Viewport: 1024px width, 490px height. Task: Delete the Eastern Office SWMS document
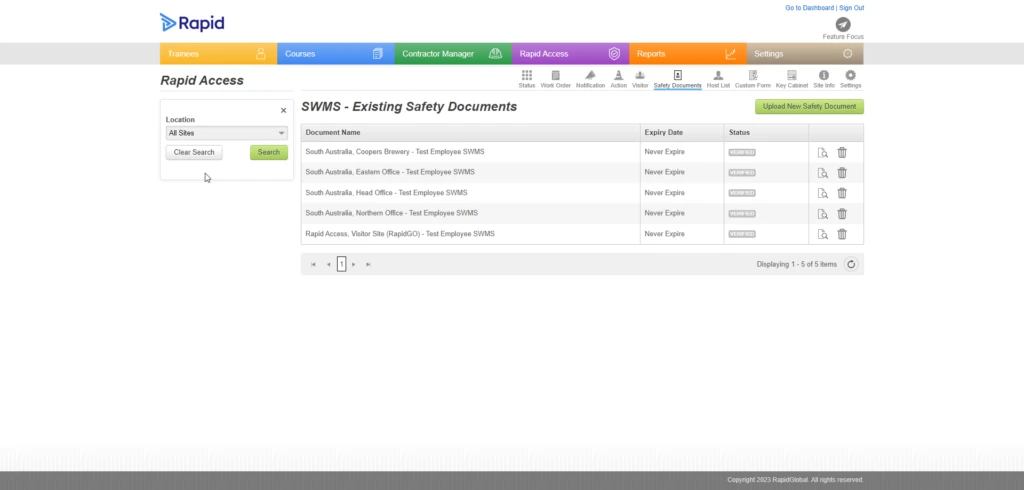coord(842,172)
